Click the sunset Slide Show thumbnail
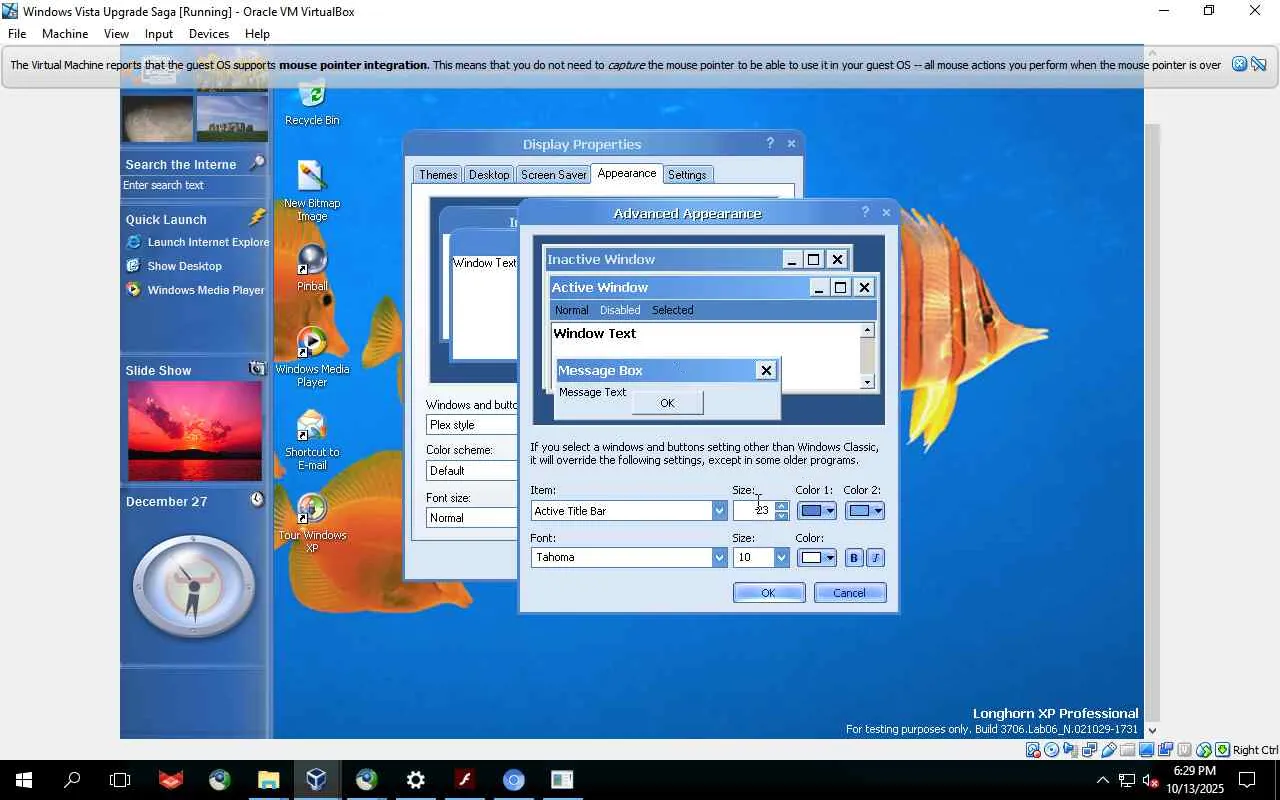Viewport: 1280px width, 800px height. pos(194,431)
